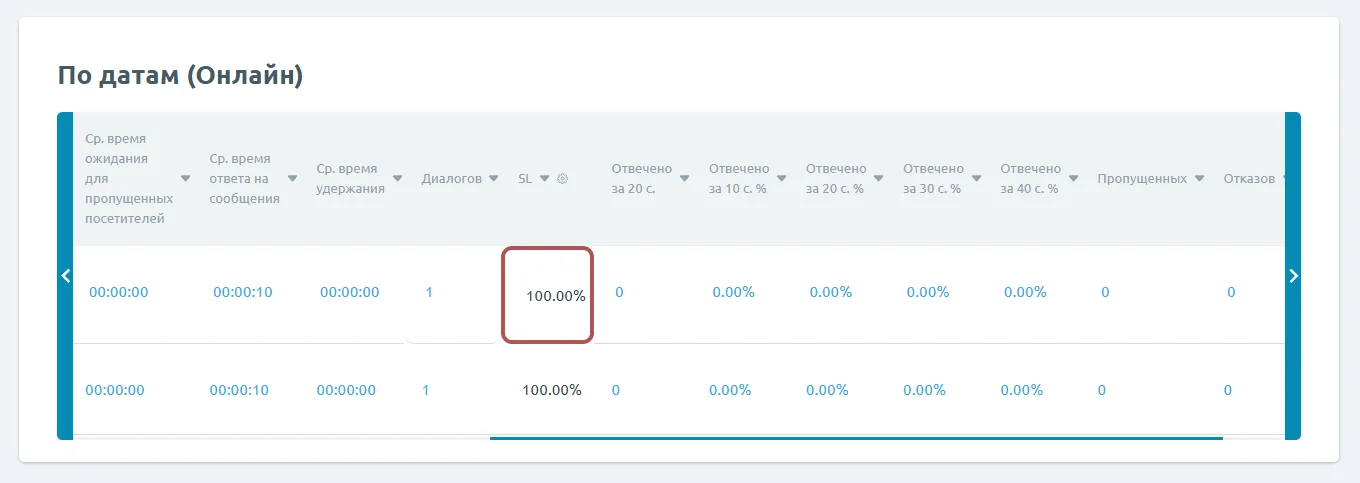Sort by Ср. время ответа на сообщения arrow

[x=292, y=179]
